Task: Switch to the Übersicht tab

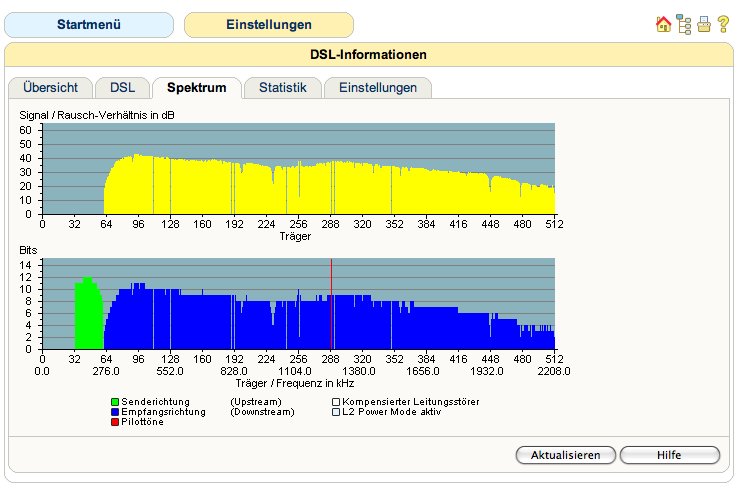Action: [x=50, y=88]
